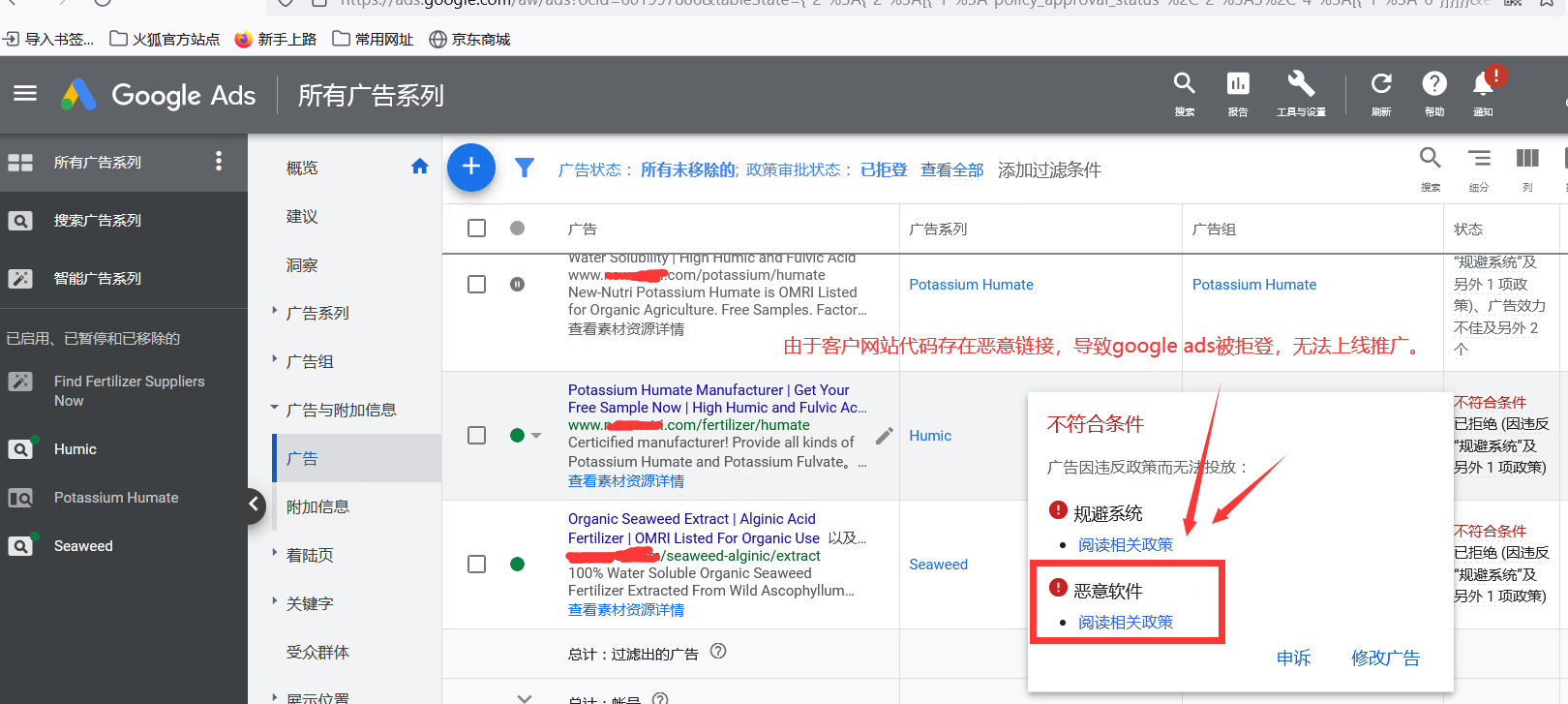The width and height of the screenshot is (1568, 704).
Task: Open 导入书签 bookmark item
Action: pos(48,39)
